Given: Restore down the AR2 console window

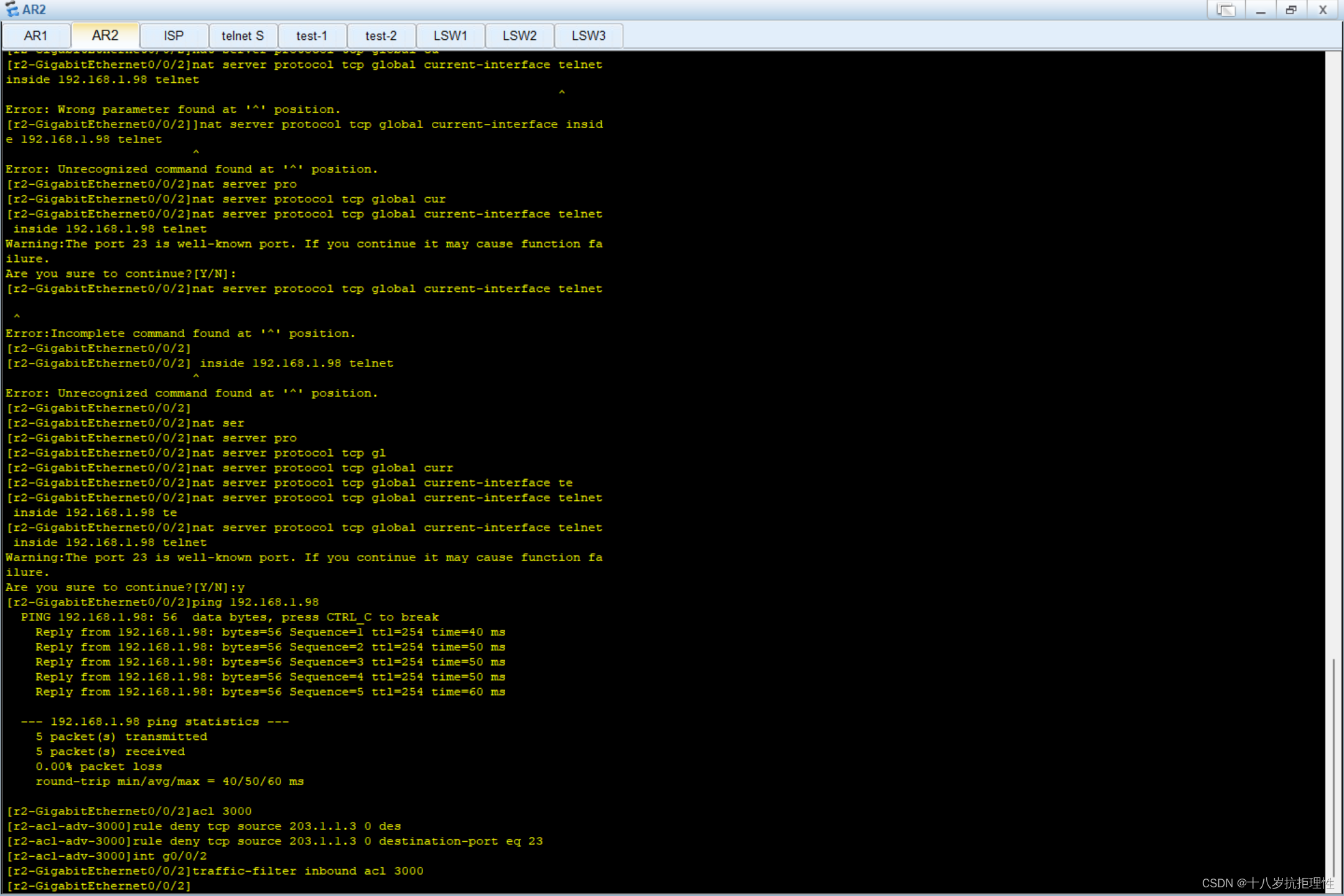Looking at the screenshot, I should click(1291, 10).
